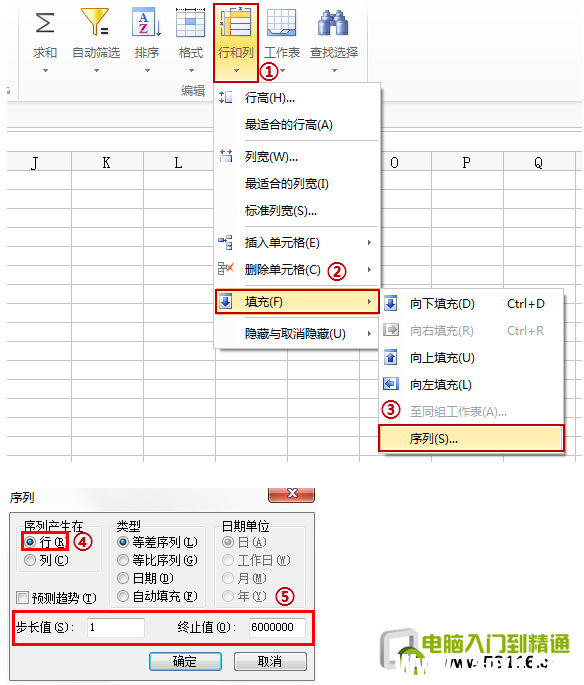The width and height of the screenshot is (584, 685).
Task: Open dropdown arrow under 查找选择
Action: click(x=334, y=70)
